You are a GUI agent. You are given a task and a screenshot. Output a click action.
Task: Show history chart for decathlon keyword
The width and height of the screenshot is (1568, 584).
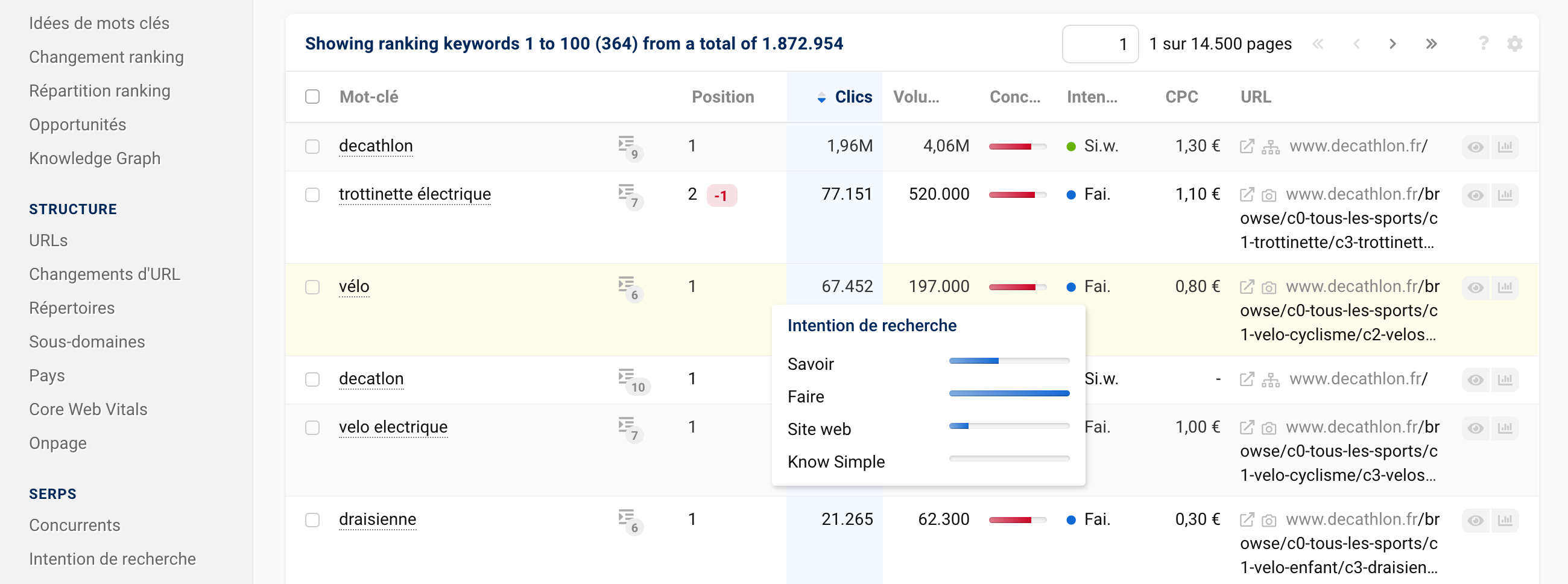click(x=1505, y=147)
